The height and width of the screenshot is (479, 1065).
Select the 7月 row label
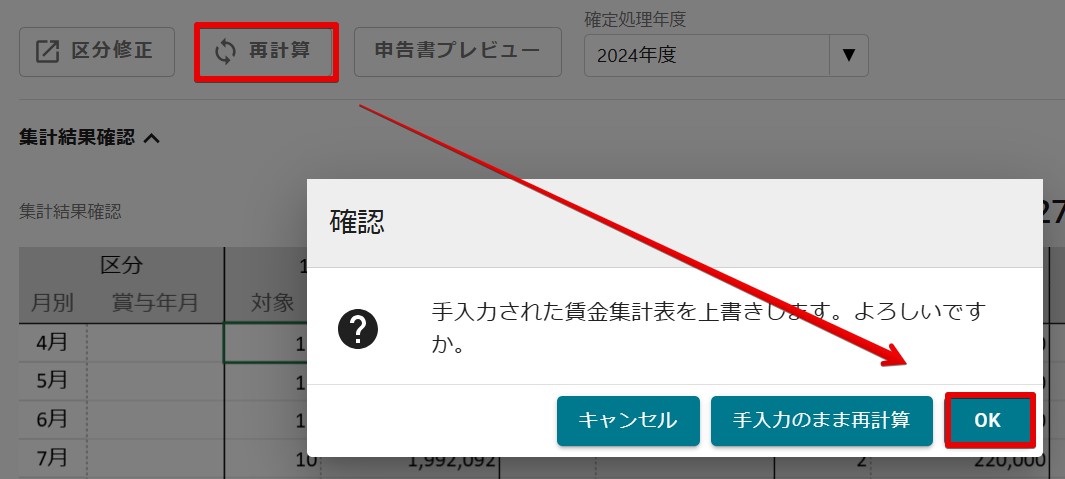(52, 459)
